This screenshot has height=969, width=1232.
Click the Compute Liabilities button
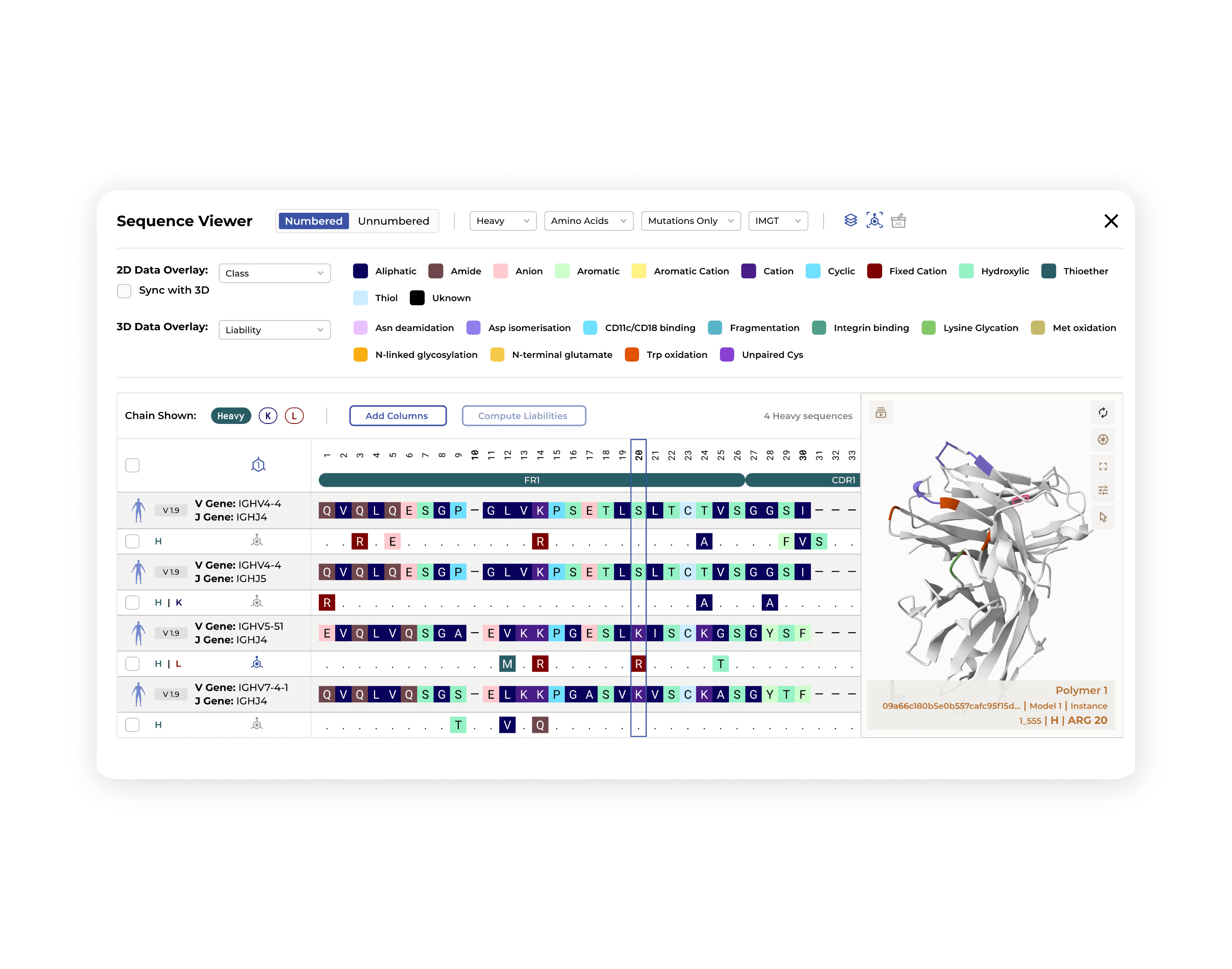click(x=522, y=415)
